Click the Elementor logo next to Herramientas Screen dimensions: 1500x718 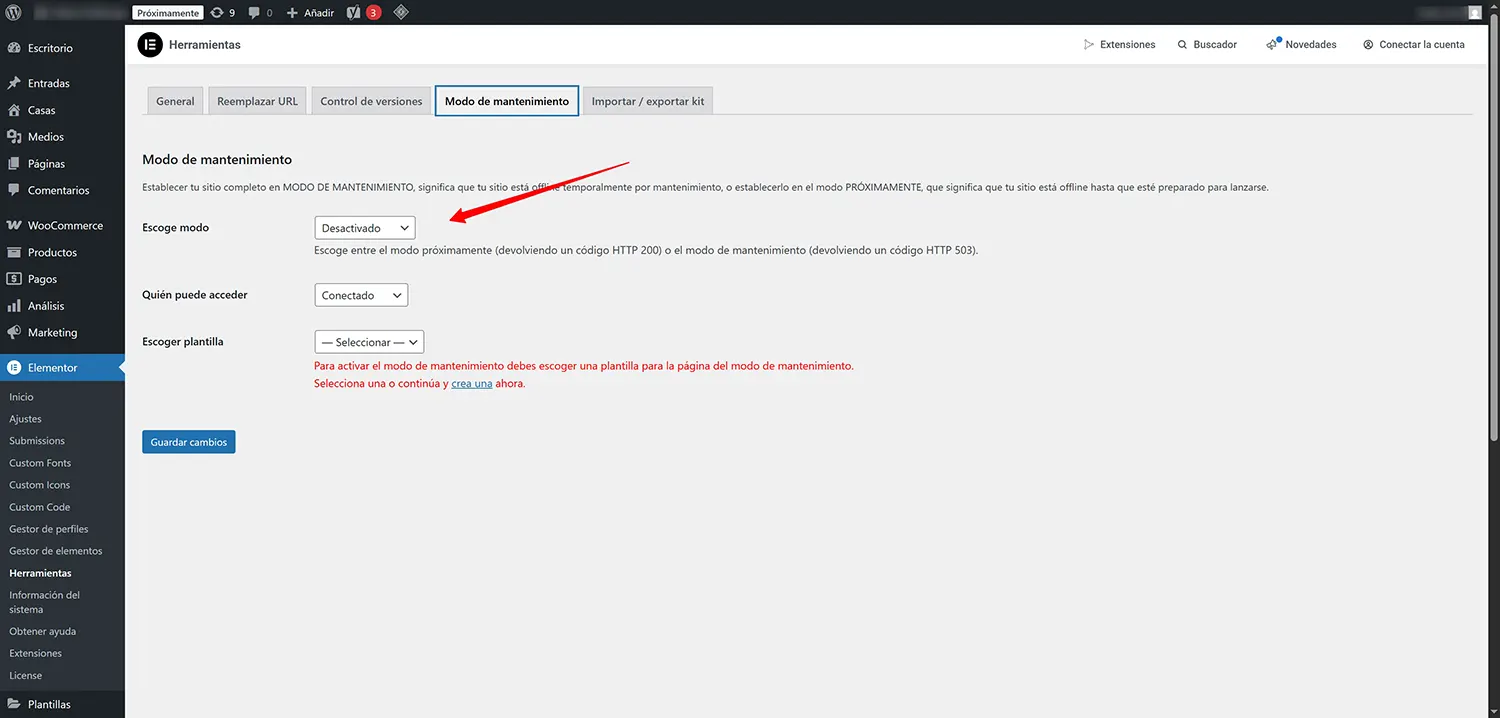(x=149, y=45)
